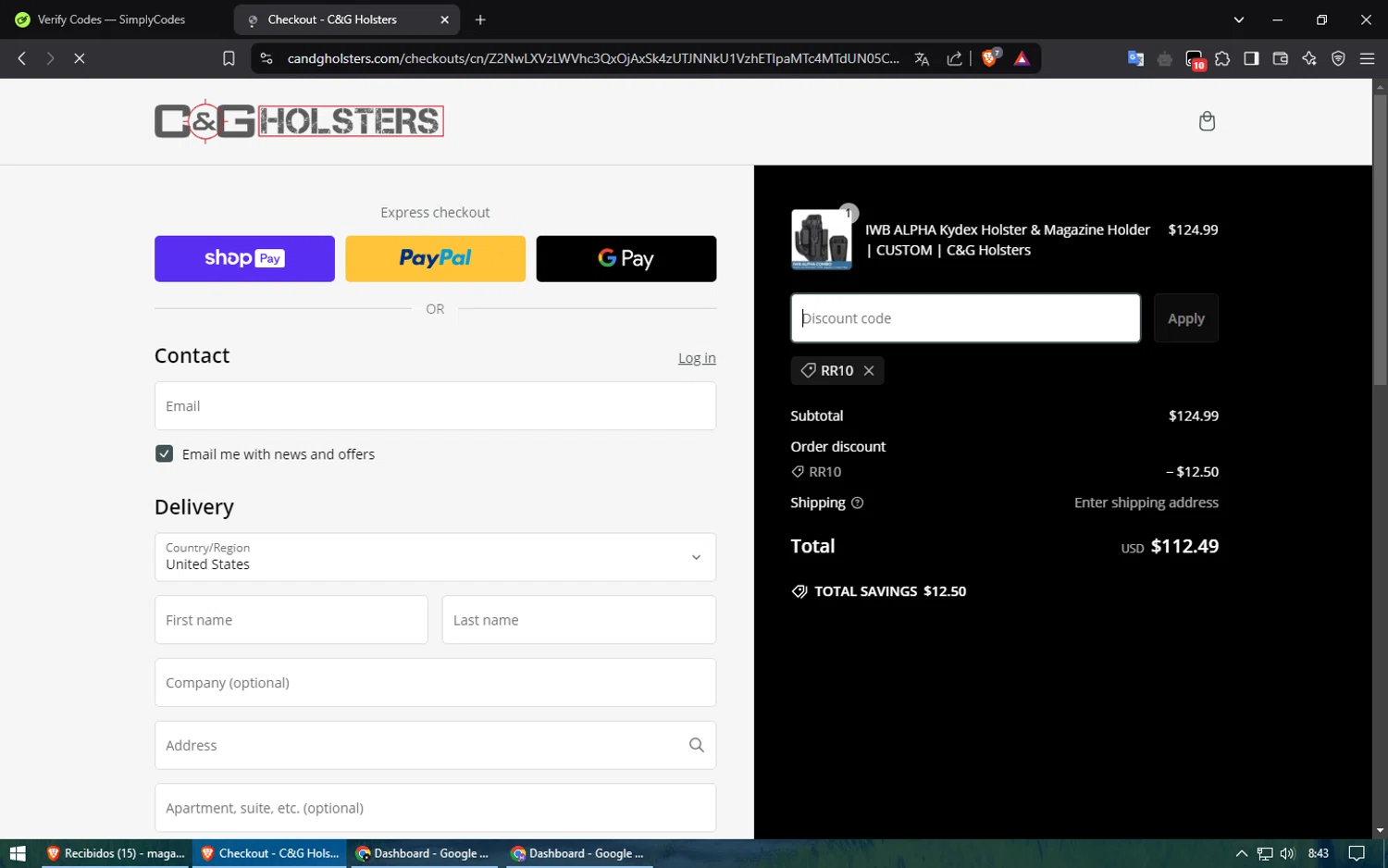Viewport: 1388px width, 868px height.
Task: Select Checkout - C&G Hols... taskbar item
Action: pos(269,853)
